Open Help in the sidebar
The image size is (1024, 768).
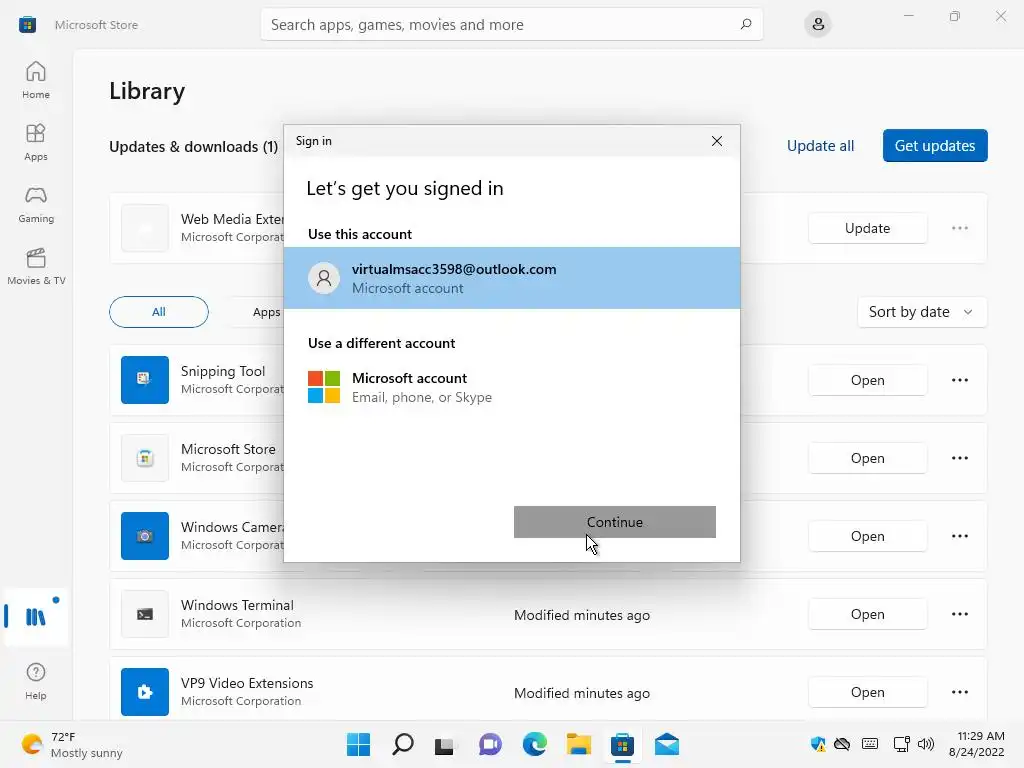[36, 681]
